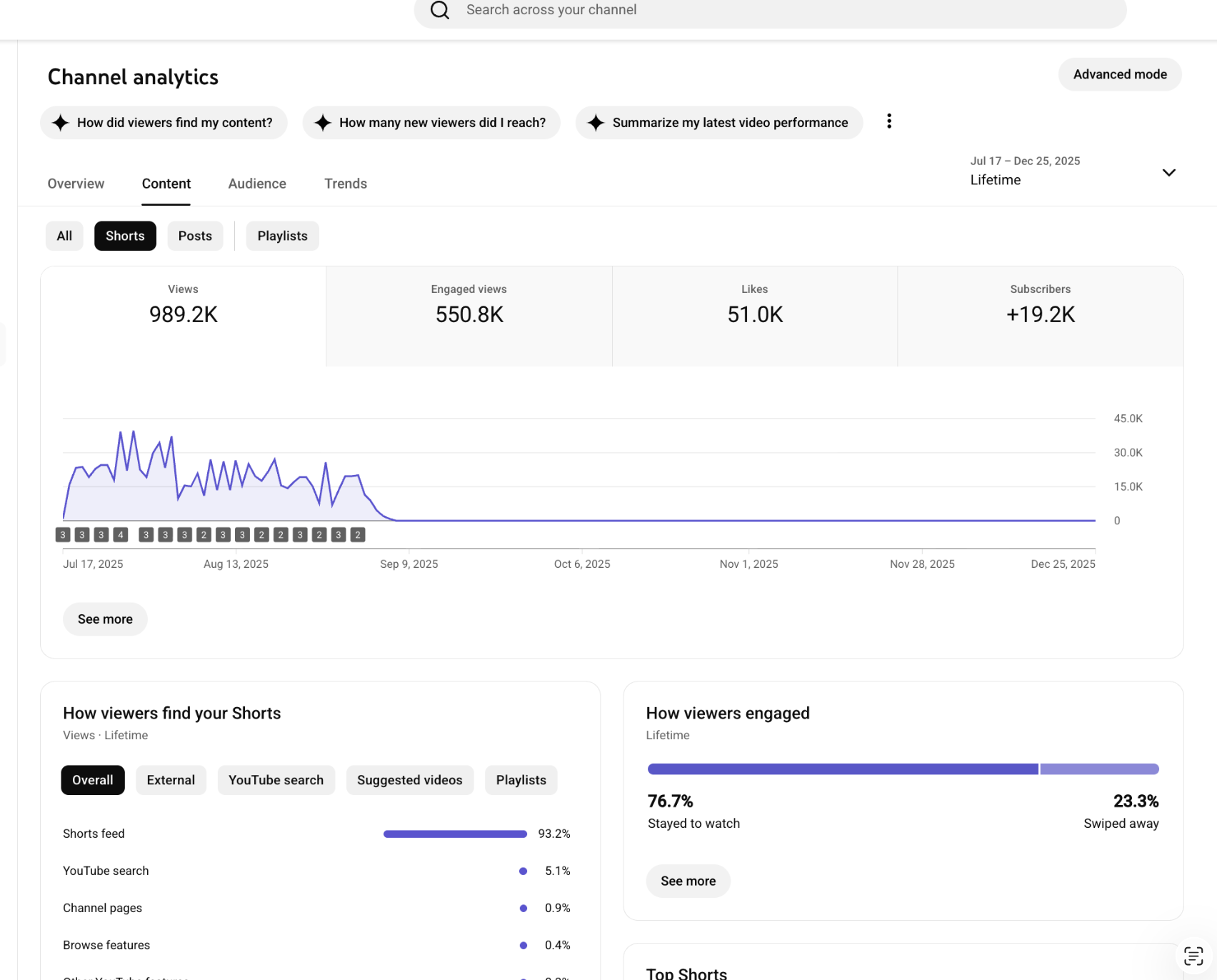Click the search magnifier icon
Image resolution: width=1217 pixels, height=980 pixels.
(440, 10)
